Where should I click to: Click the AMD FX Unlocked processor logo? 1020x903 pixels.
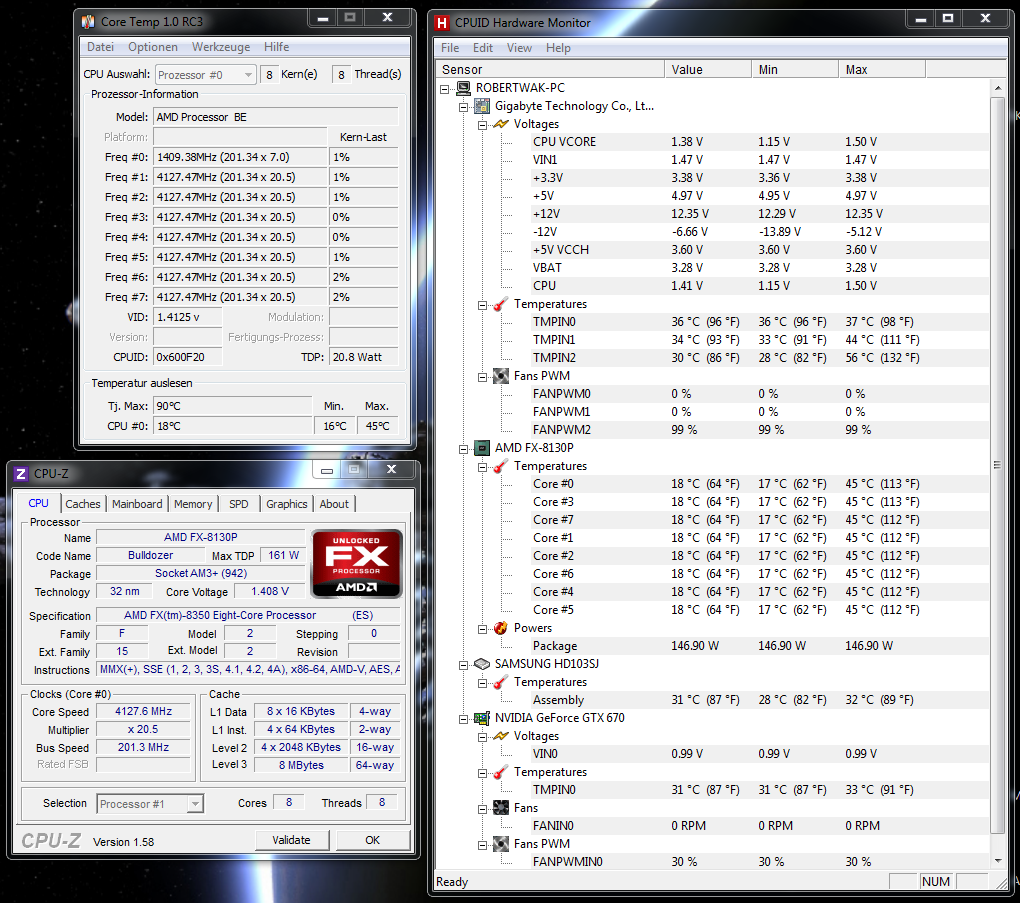pos(357,563)
